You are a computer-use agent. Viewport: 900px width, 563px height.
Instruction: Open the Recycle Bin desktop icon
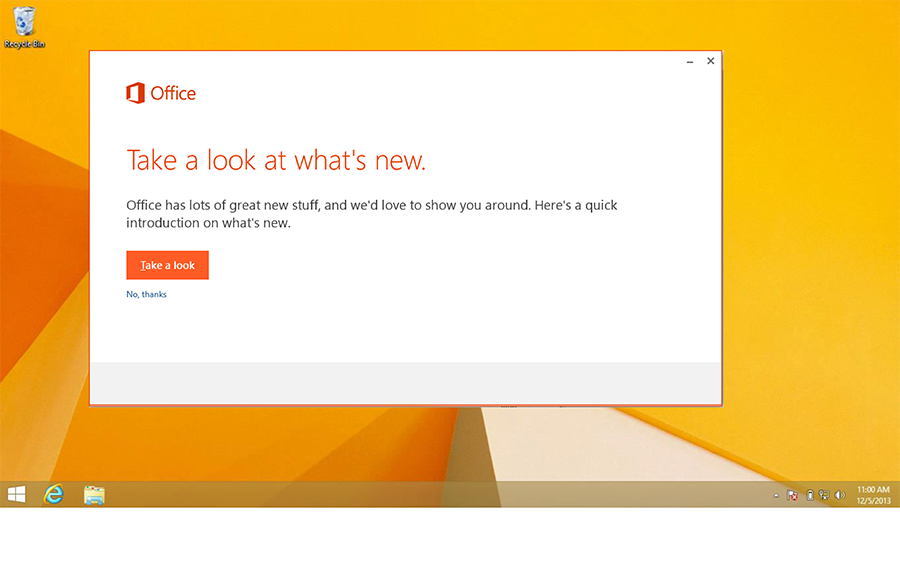coord(24,27)
